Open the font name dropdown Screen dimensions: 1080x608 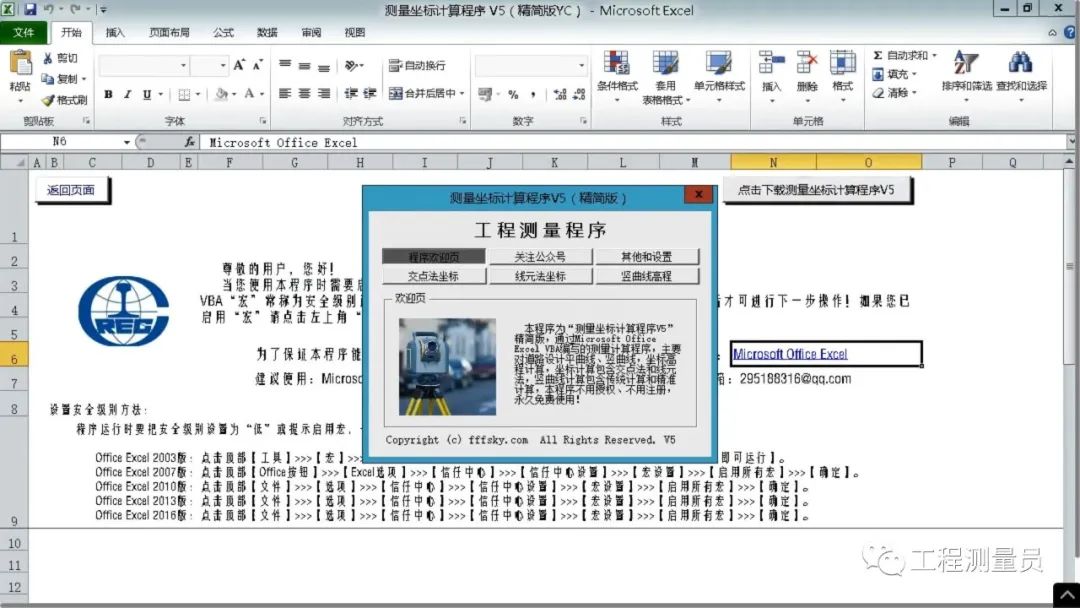coord(184,65)
